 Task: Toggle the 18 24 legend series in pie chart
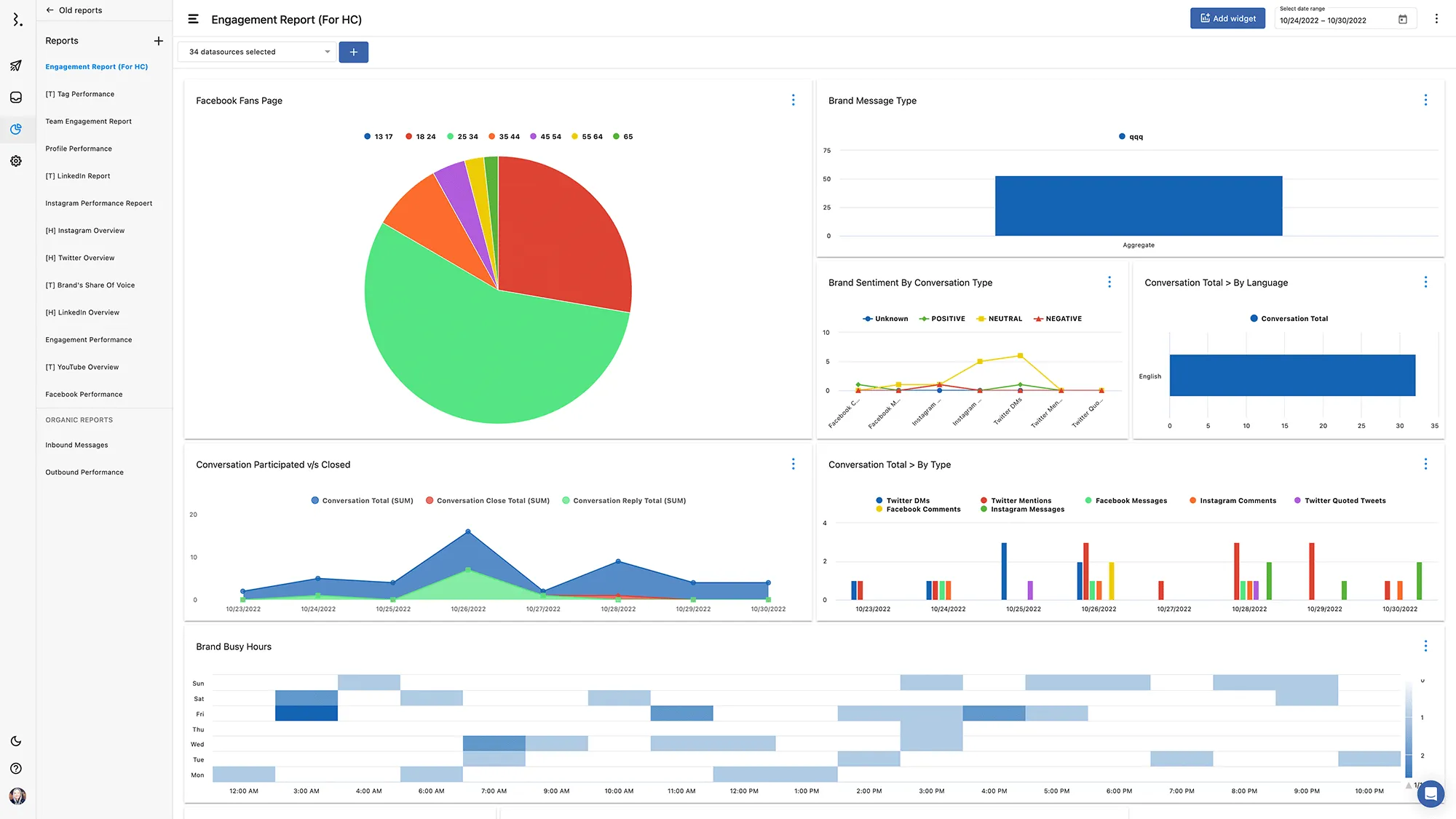[420, 137]
